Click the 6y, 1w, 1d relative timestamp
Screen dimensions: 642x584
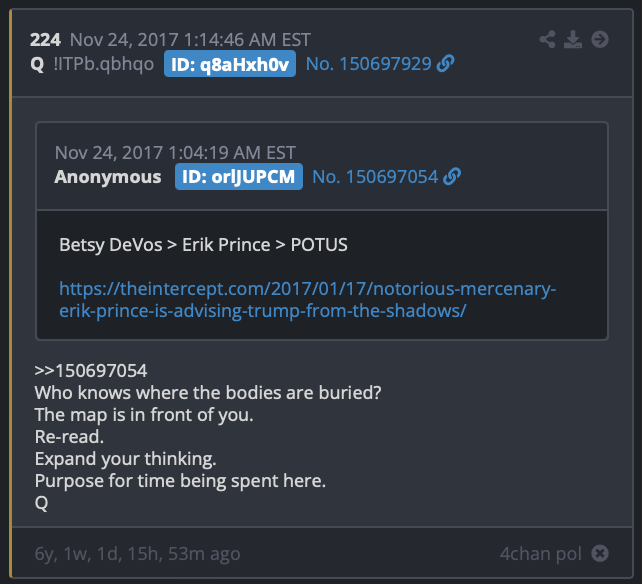click(138, 554)
